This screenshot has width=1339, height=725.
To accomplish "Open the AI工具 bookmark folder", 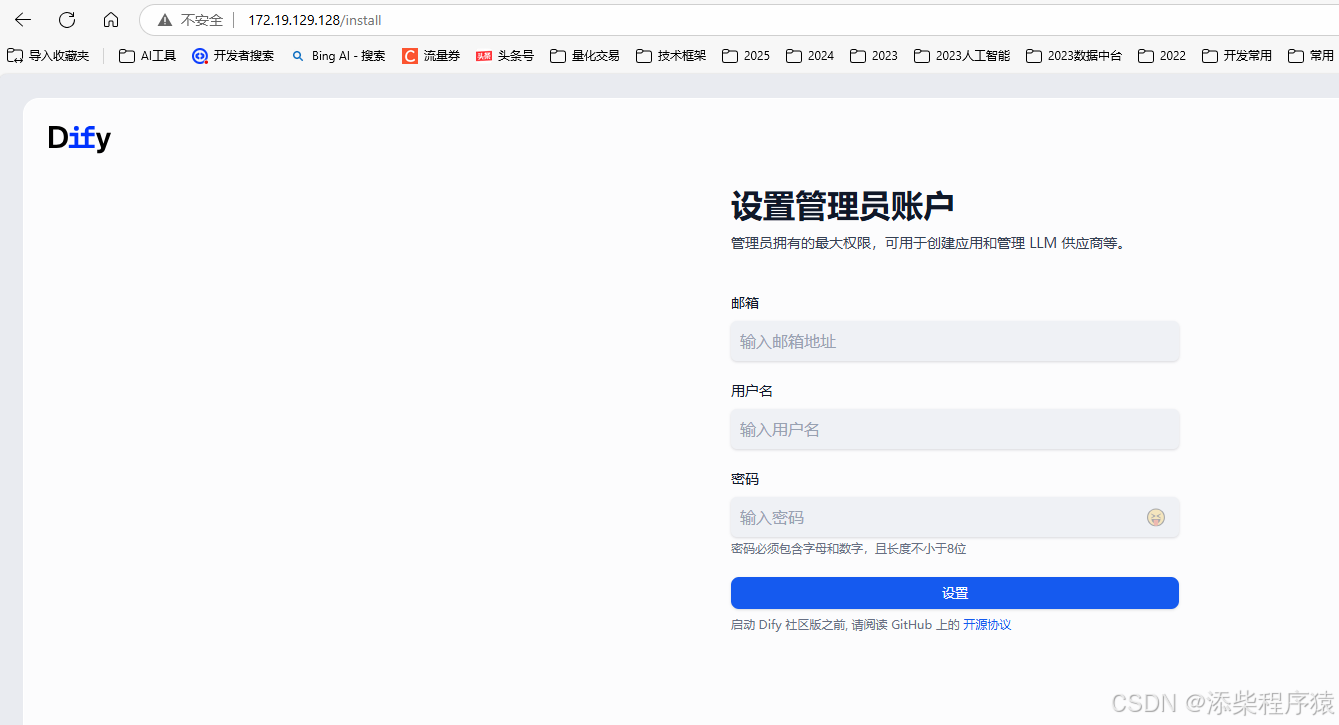I will coord(147,56).
